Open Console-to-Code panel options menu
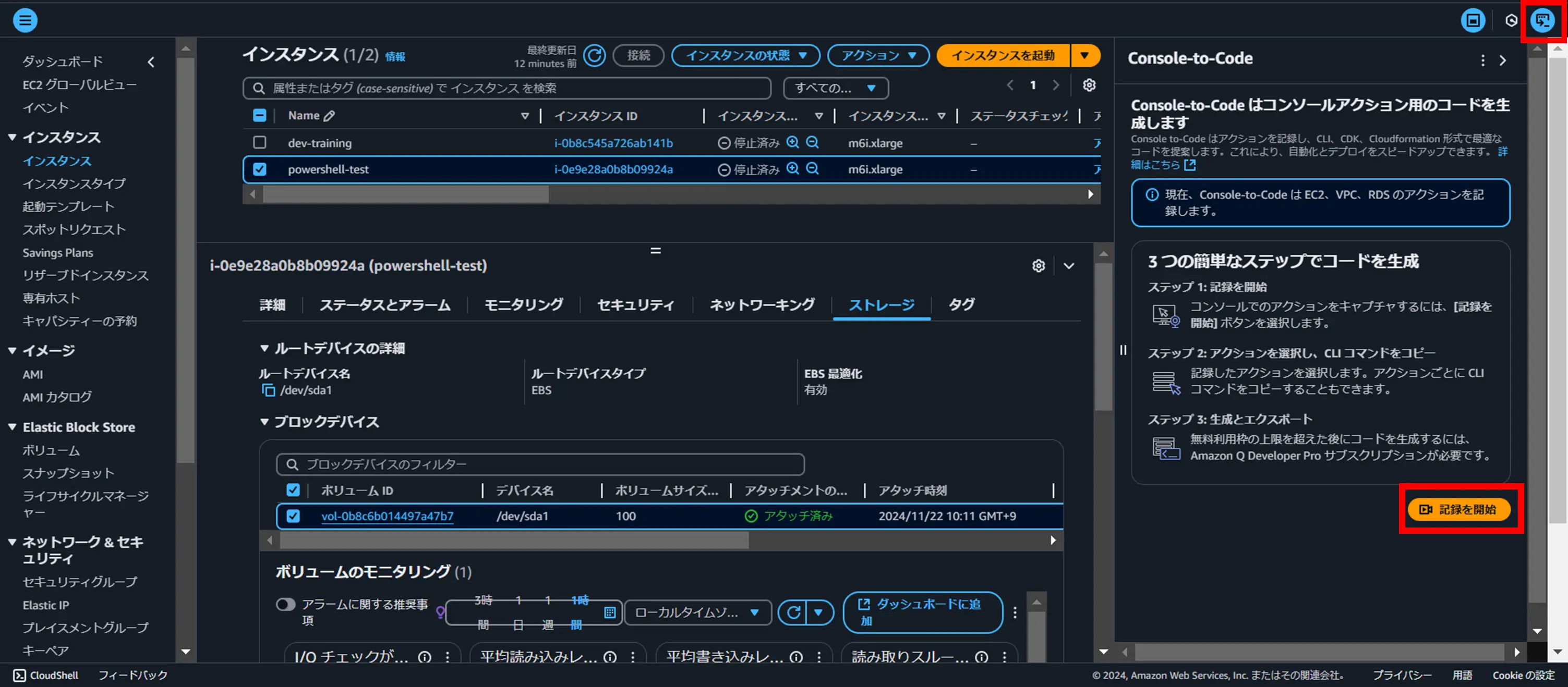Viewport: 1568px width, 687px height. click(1483, 60)
